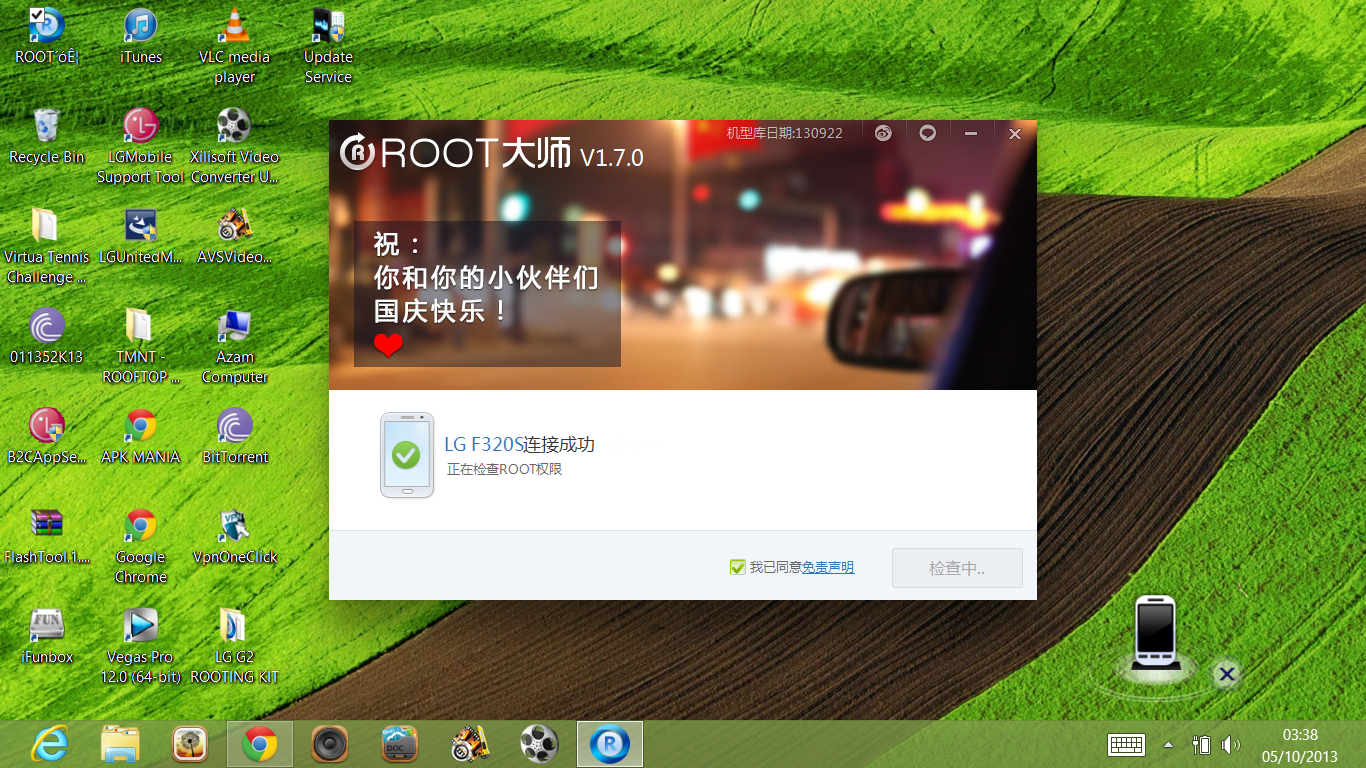The height and width of the screenshot is (768, 1366).
Task: Click the holiday greeting banner
Action: 487,294
